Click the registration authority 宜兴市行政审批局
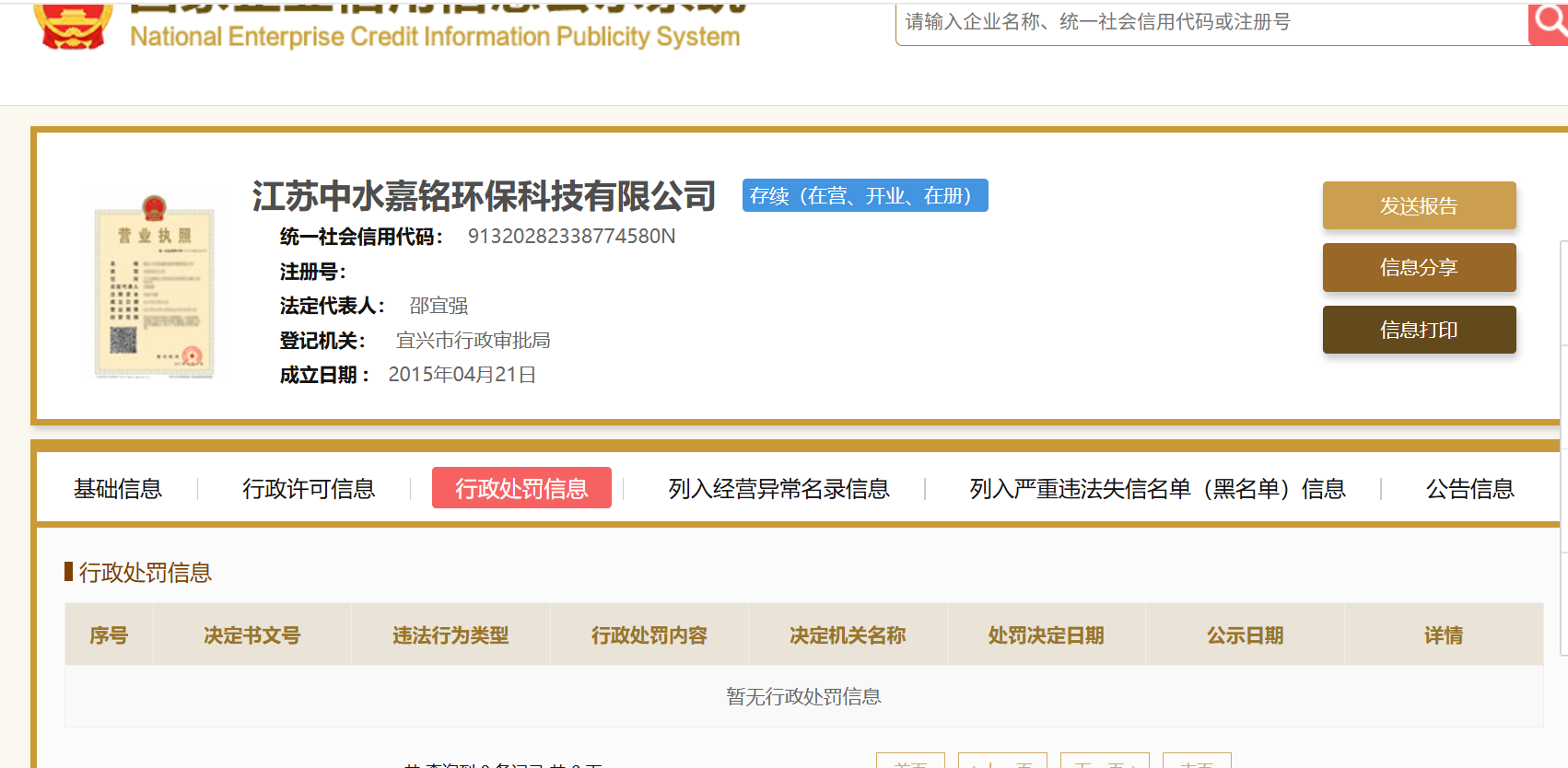This screenshot has height=768, width=1568. pos(474,341)
